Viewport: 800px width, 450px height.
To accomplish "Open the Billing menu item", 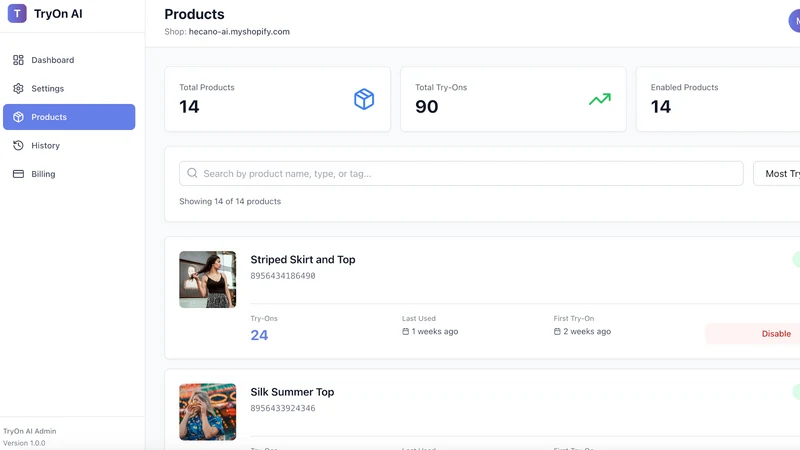I will coord(69,174).
